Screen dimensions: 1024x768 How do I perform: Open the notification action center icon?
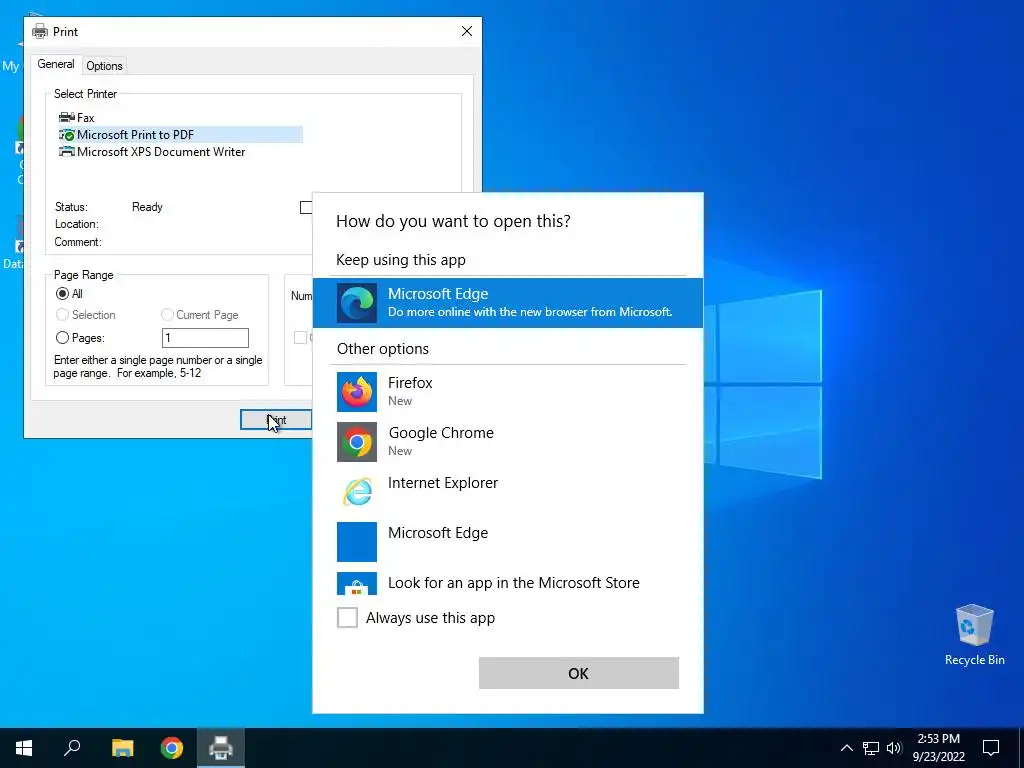pos(991,748)
